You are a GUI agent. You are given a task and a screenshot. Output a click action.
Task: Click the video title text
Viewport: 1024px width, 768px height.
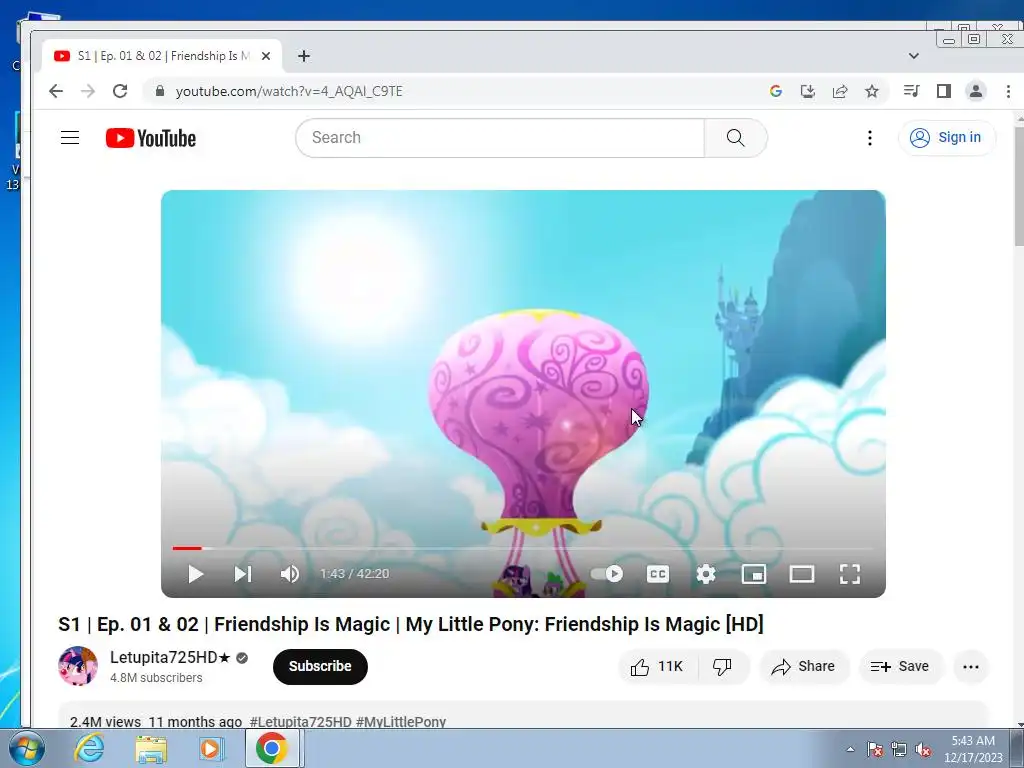tap(411, 624)
